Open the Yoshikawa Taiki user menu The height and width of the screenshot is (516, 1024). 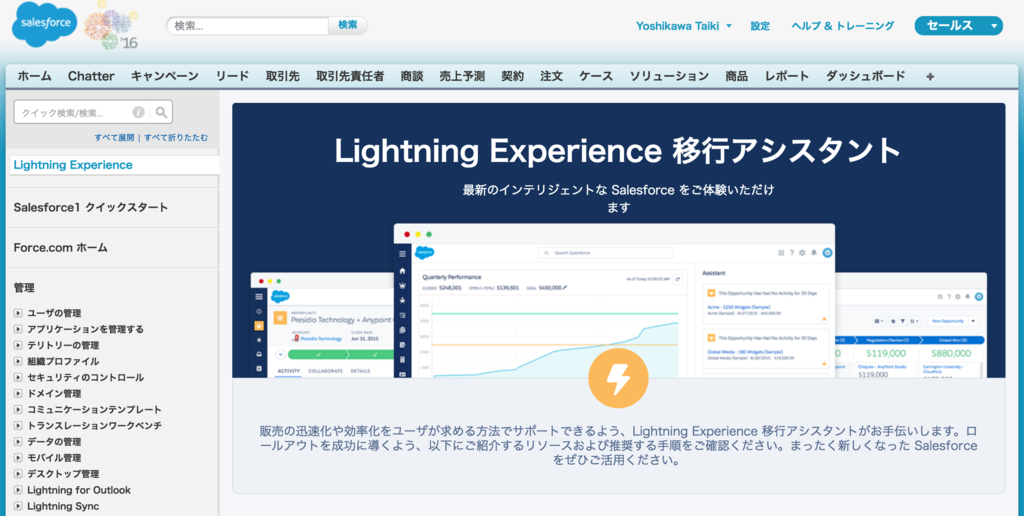[684, 26]
